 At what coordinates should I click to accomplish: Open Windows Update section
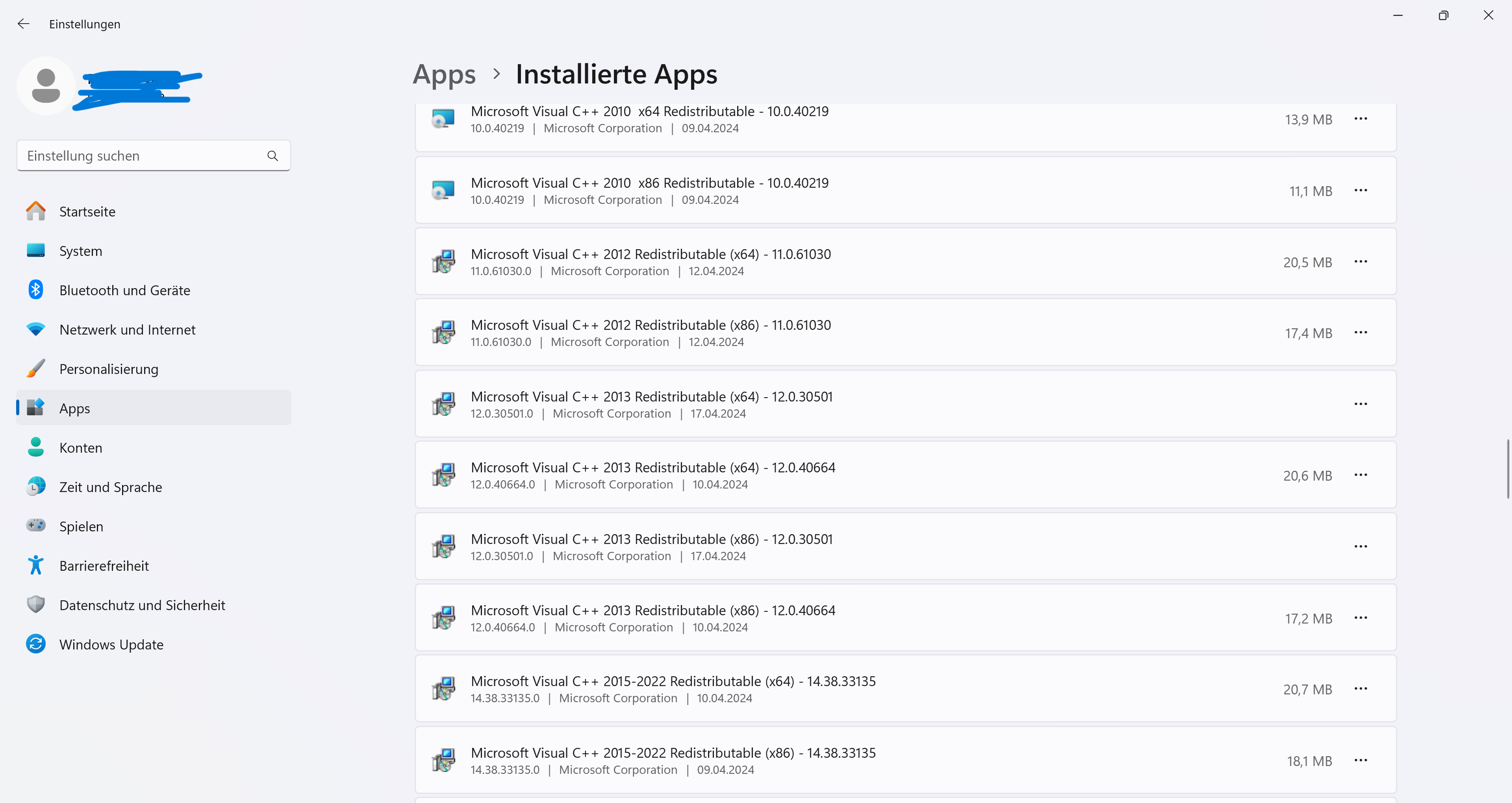tap(111, 644)
